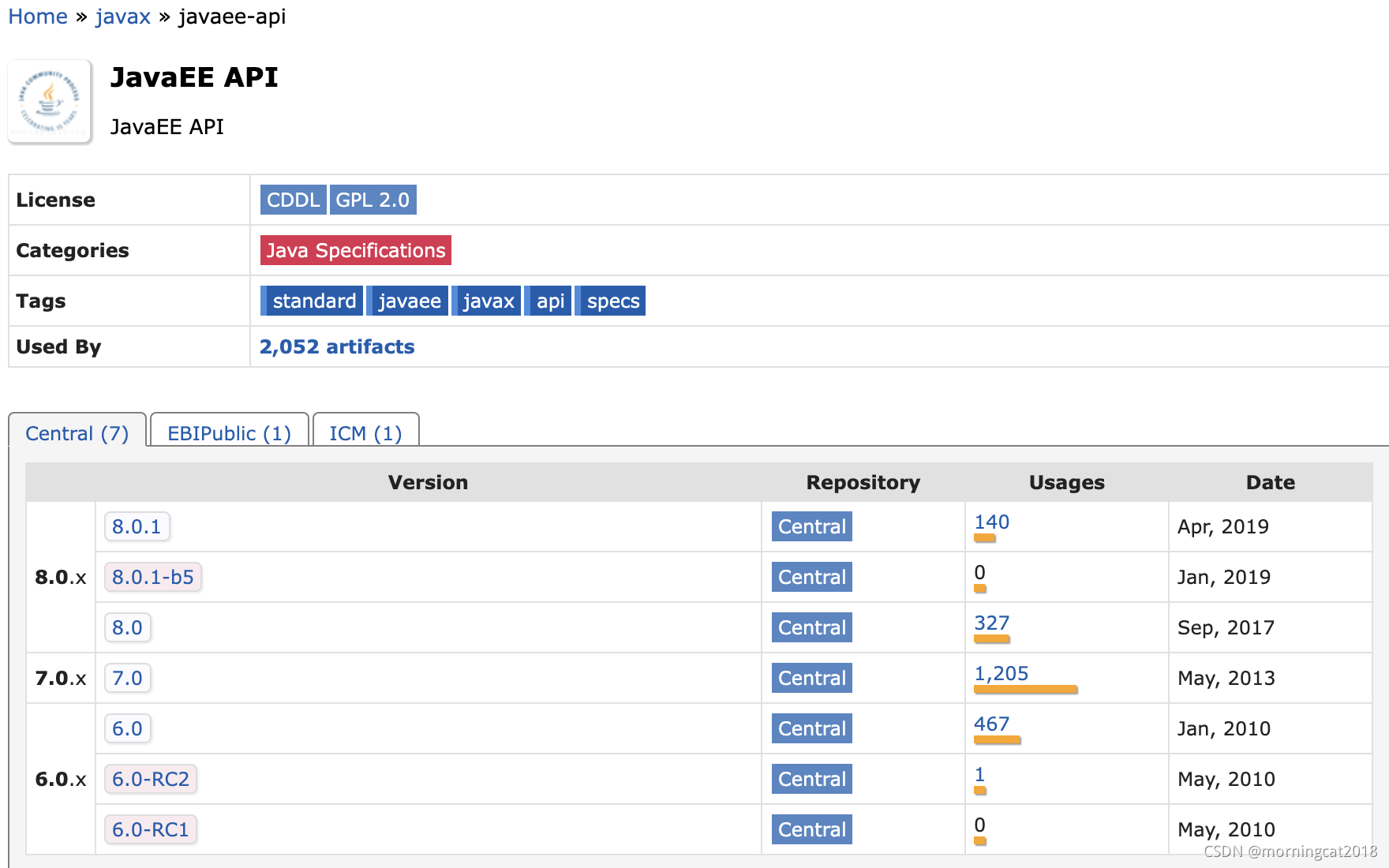Switch to the EBIPublic (1) tab
The image size is (1389, 868).
click(x=229, y=433)
